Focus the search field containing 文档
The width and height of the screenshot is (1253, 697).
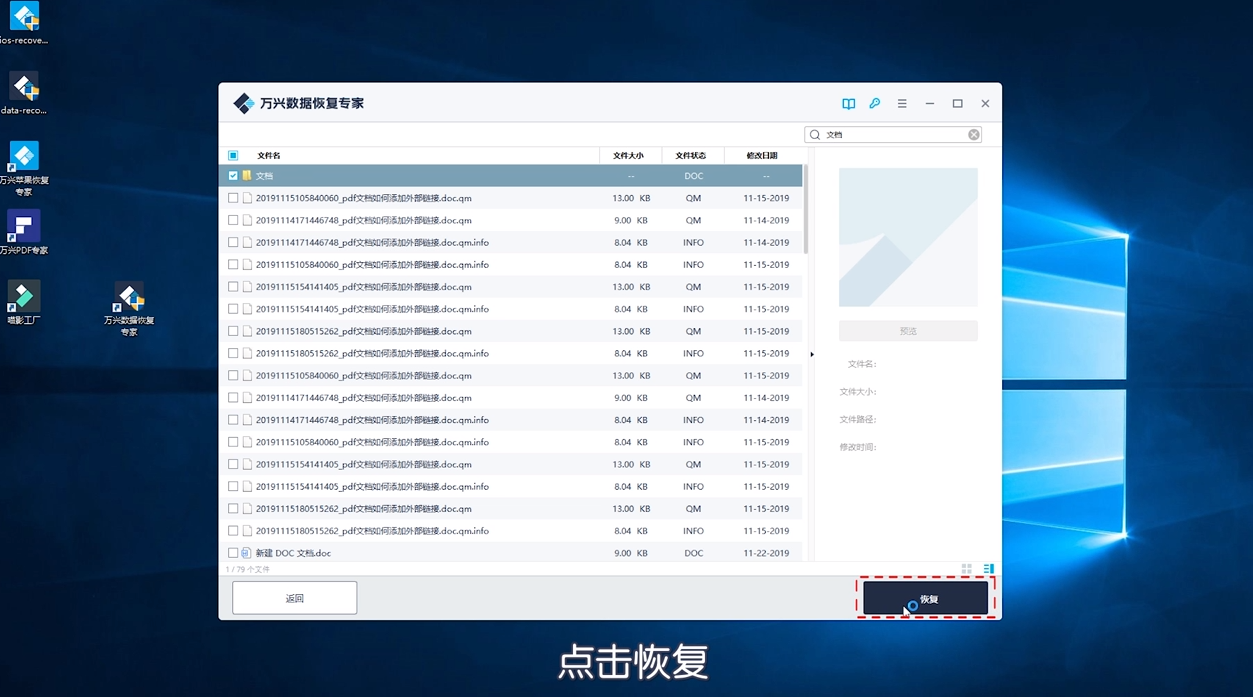click(x=893, y=135)
